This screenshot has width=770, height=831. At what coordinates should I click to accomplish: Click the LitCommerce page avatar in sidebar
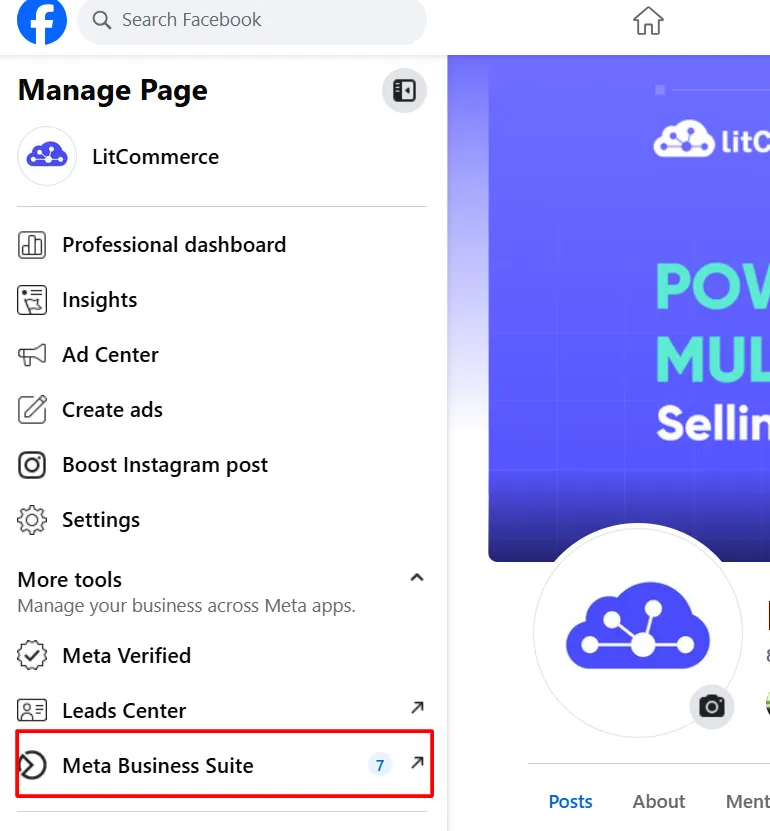(x=47, y=156)
